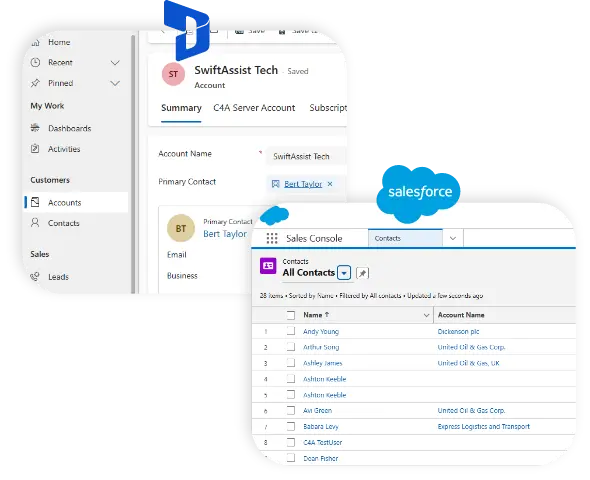Open Activities in the sidebar
The height and width of the screenshot is (480, 590).
(x=64, y=149)
